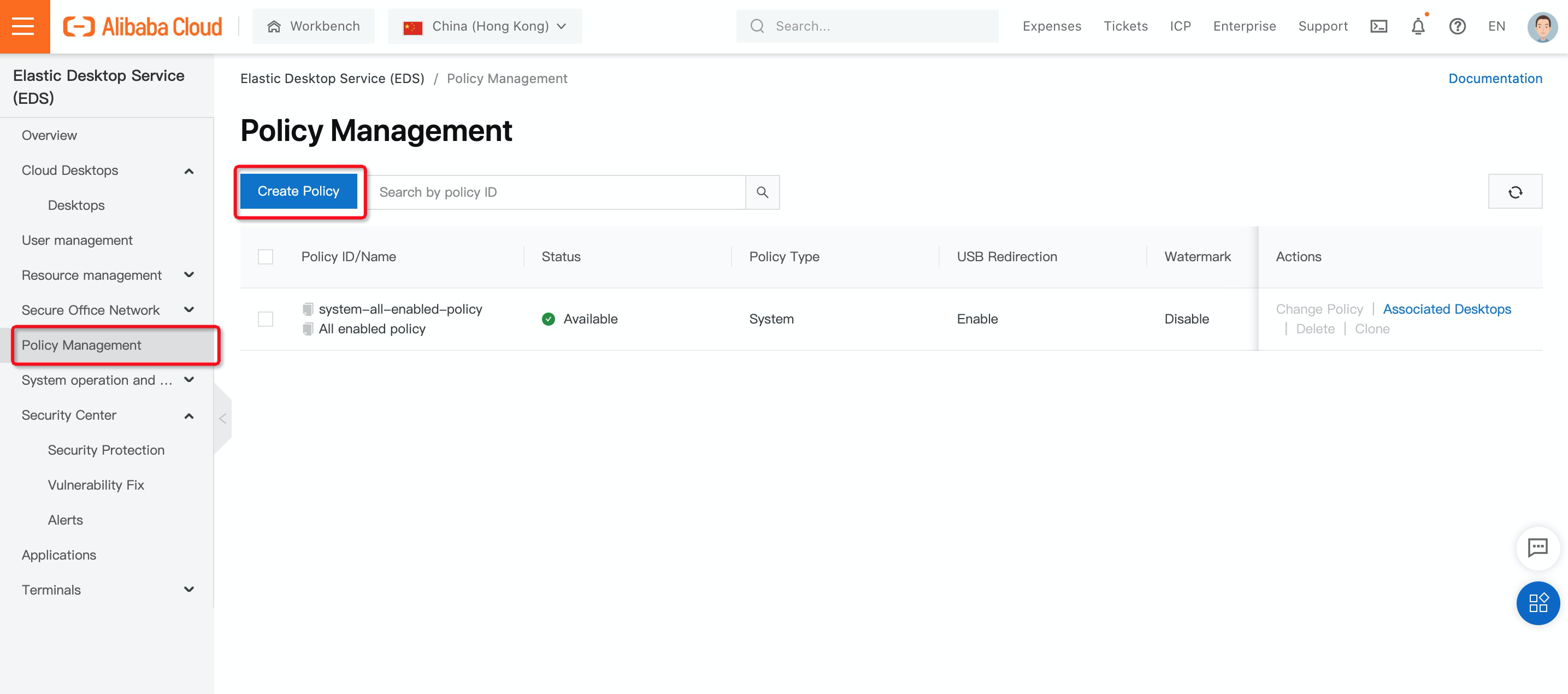This screenshot has height=694, width=1568.
Task: Select all policies with the header checkbox
Action: coord(266,257)
